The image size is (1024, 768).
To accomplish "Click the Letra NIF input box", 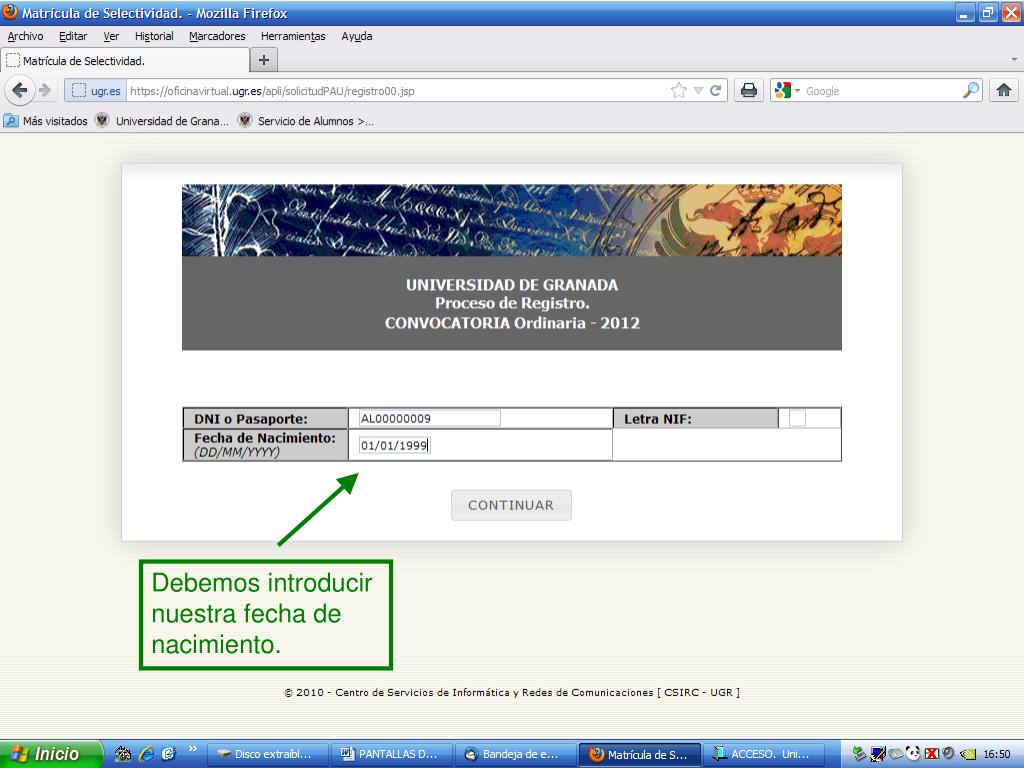I will tap(797, 418).
